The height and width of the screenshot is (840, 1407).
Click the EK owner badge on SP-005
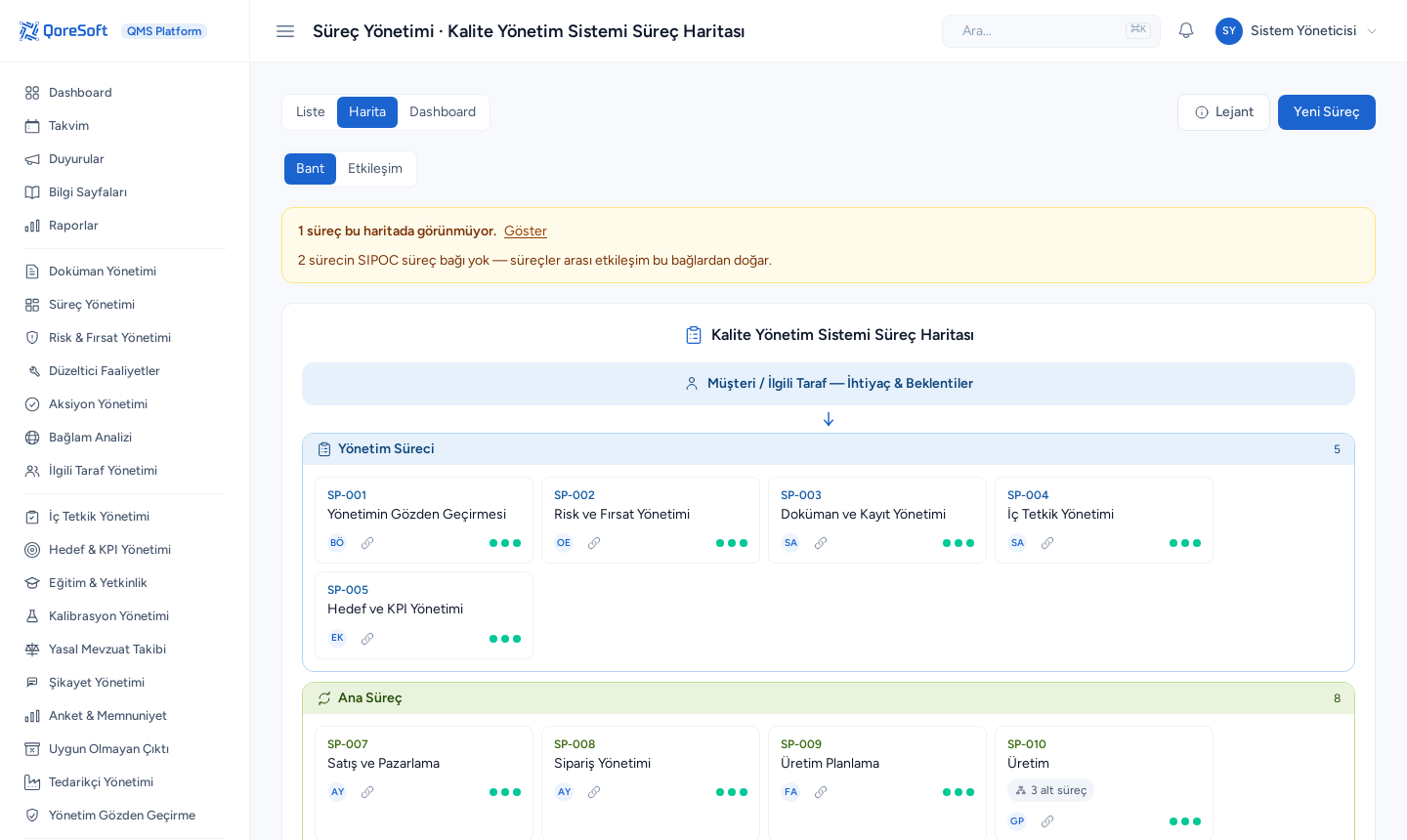[x=337, y=638]
